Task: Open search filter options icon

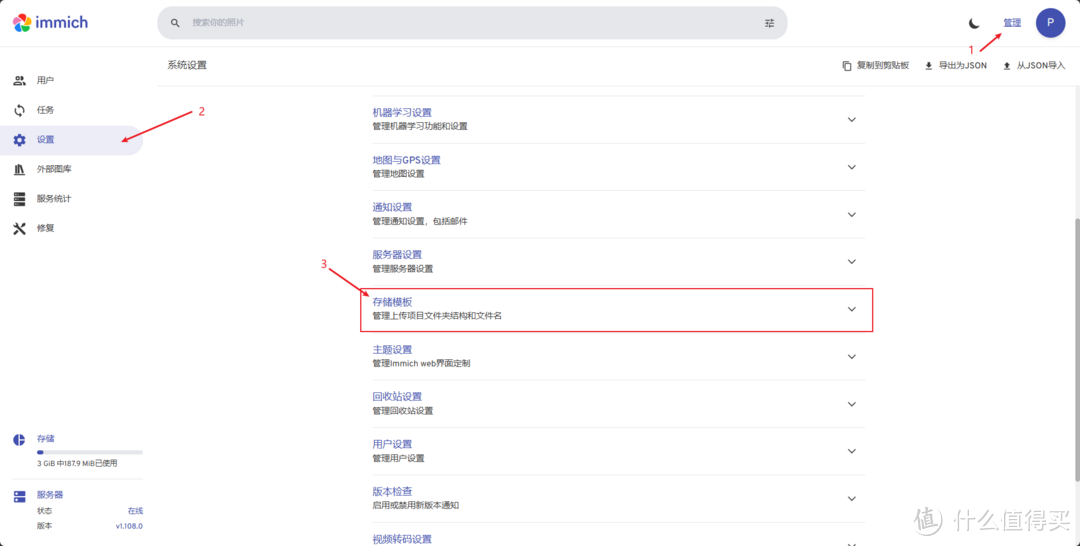Action: point(769,23)
